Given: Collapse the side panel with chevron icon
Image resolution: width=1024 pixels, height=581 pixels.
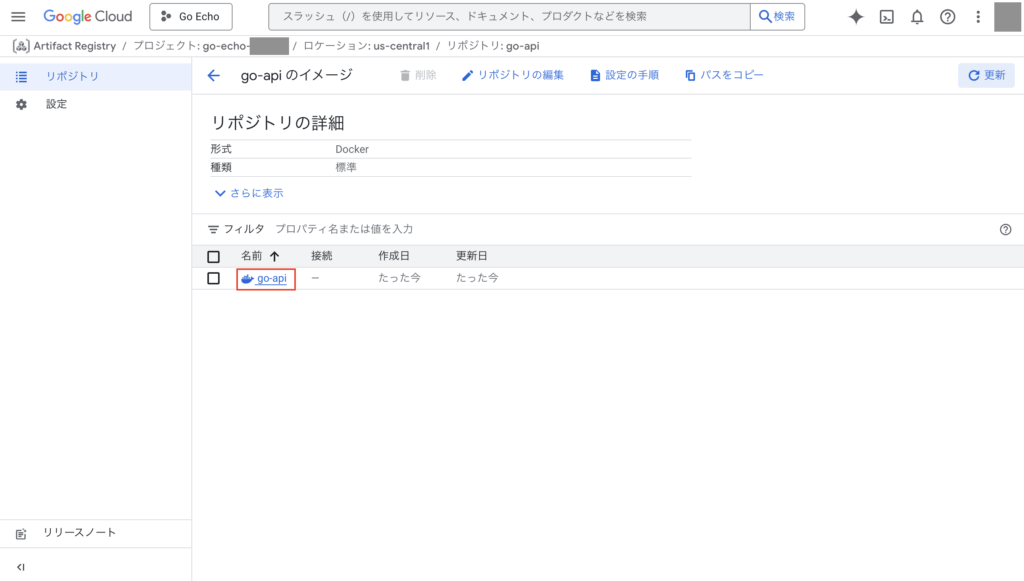Looking at the screenshot, I should coord(21,567).
